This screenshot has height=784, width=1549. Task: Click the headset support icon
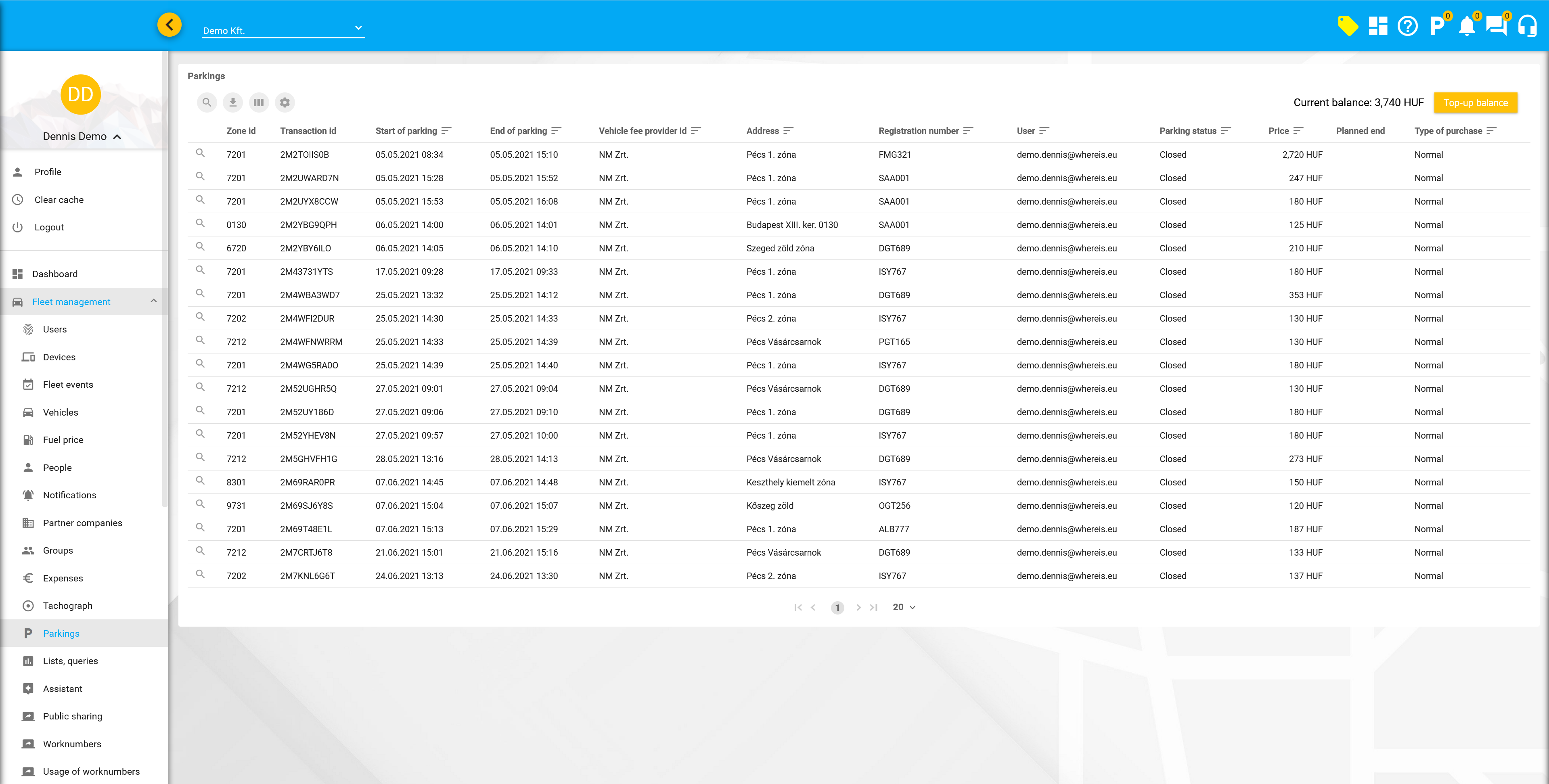tap(1527, 26)
